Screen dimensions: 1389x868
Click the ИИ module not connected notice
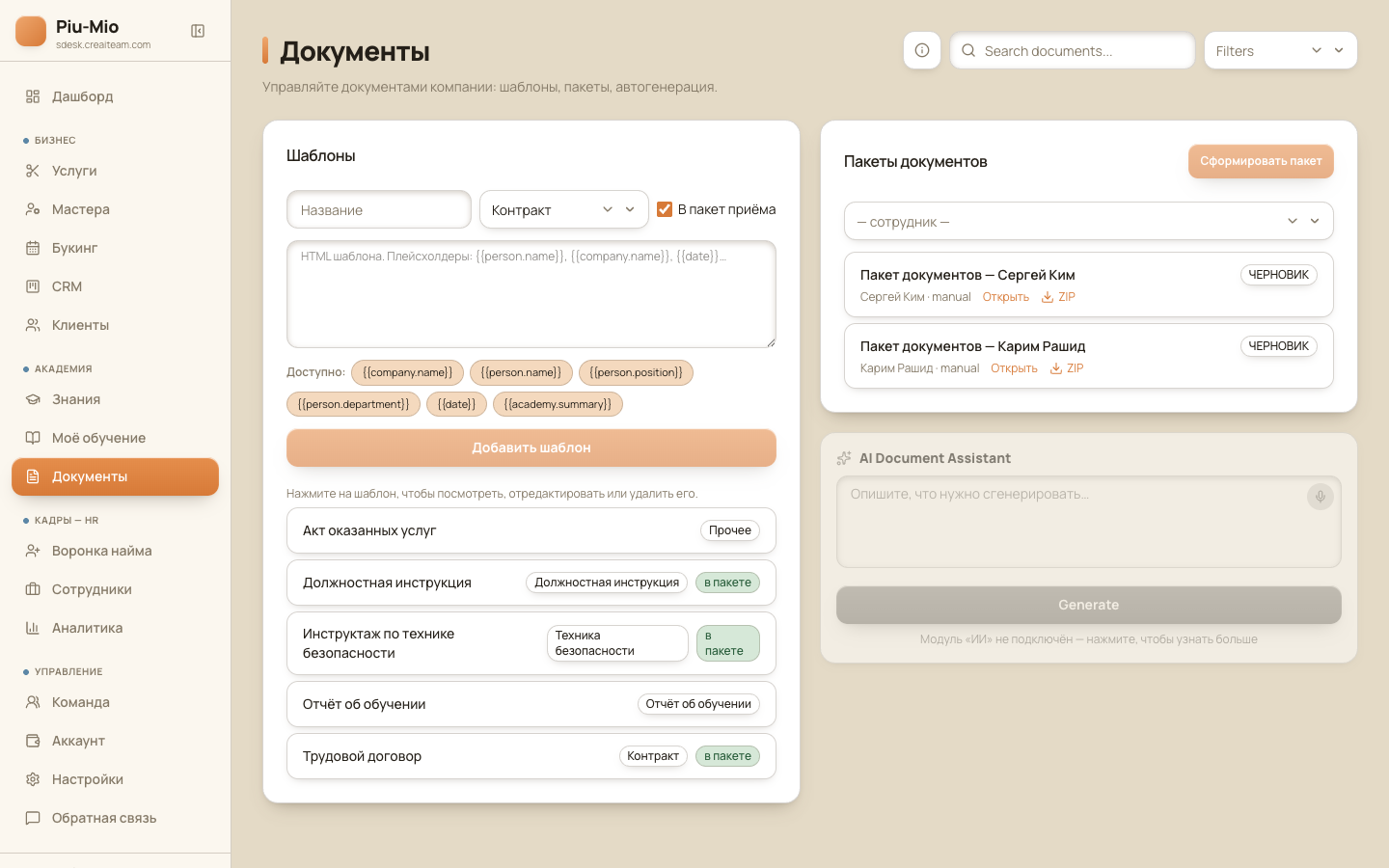pyautogui.click(x=1089, y=639)
